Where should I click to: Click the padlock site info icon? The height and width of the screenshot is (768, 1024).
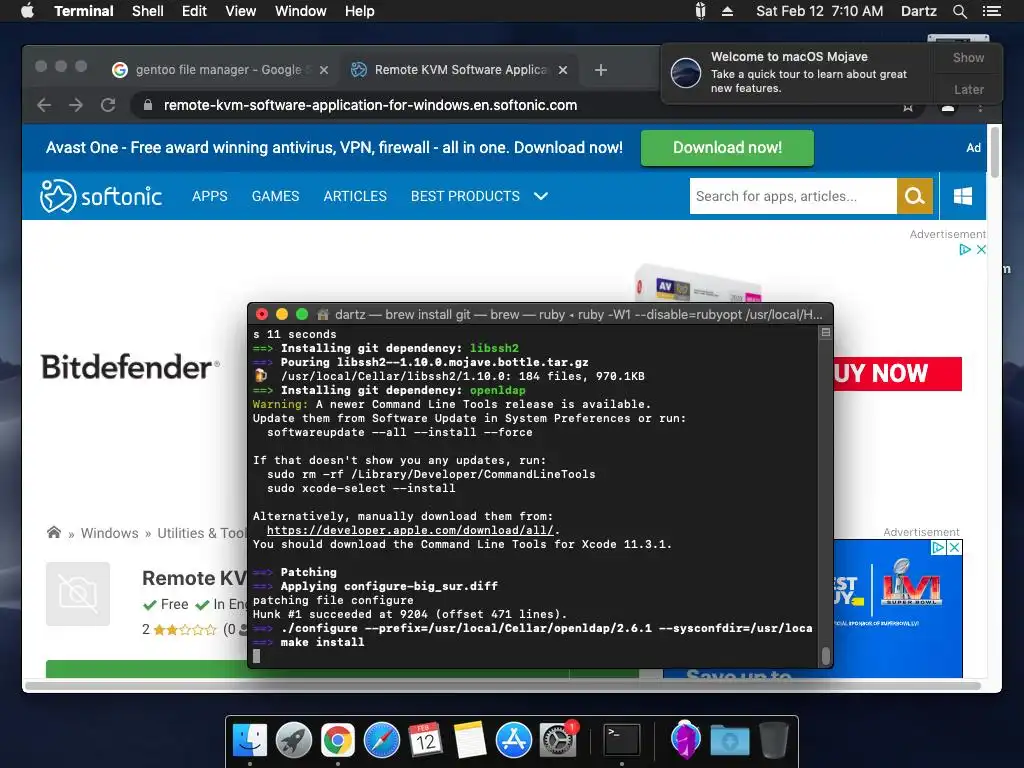pos(148,105)
